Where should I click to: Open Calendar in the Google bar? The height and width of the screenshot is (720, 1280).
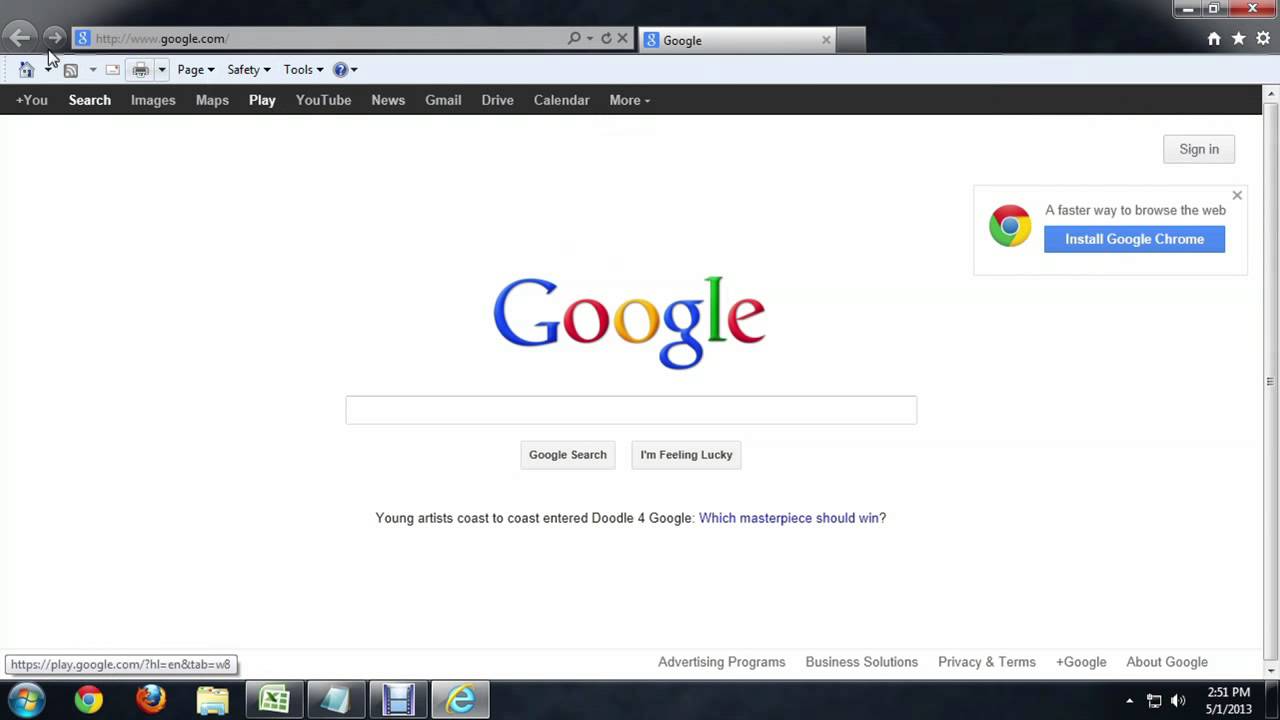pos(561,100)
